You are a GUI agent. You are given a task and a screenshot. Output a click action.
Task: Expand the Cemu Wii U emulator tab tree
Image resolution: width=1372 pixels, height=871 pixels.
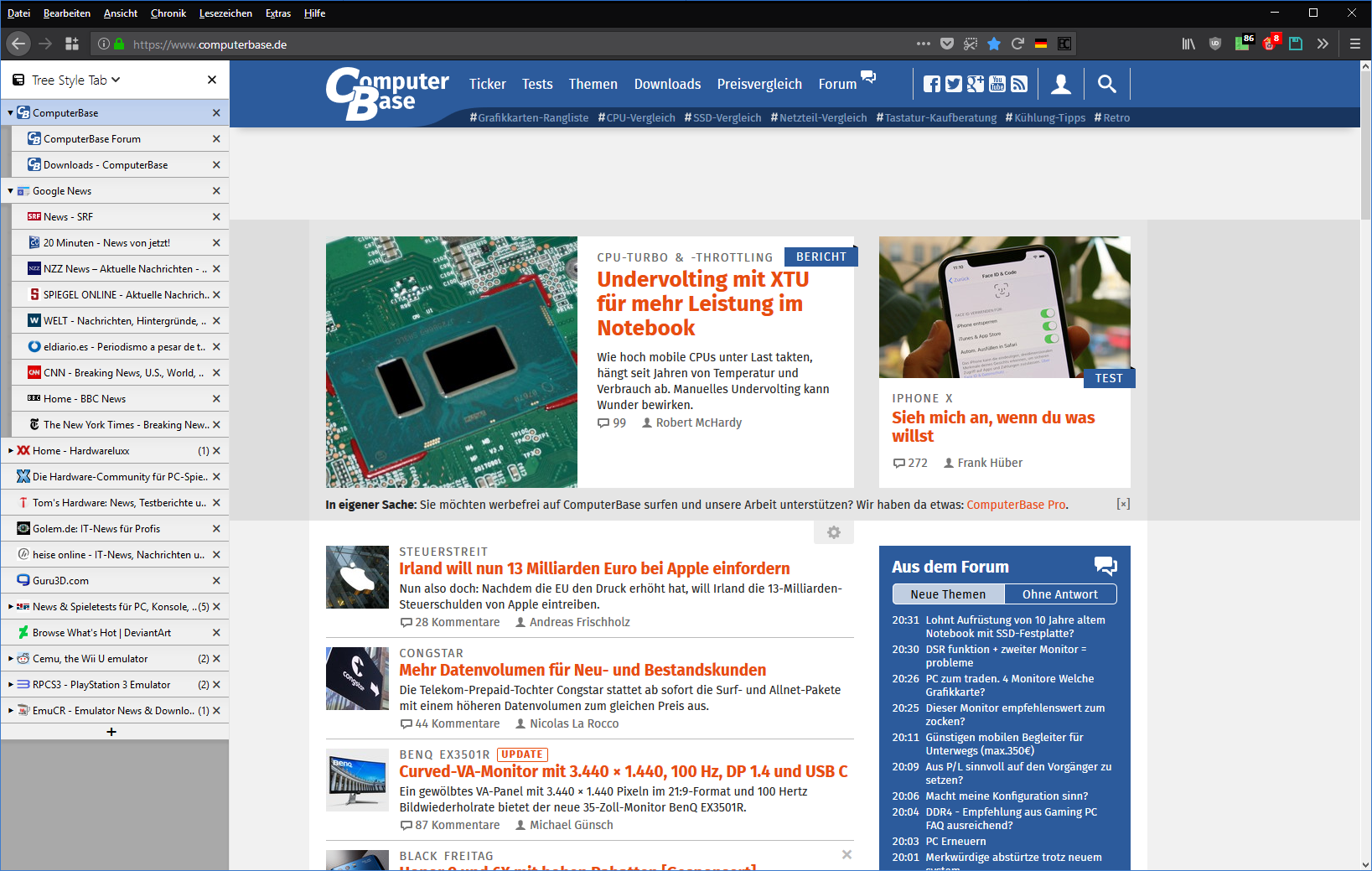pos(10,659)
